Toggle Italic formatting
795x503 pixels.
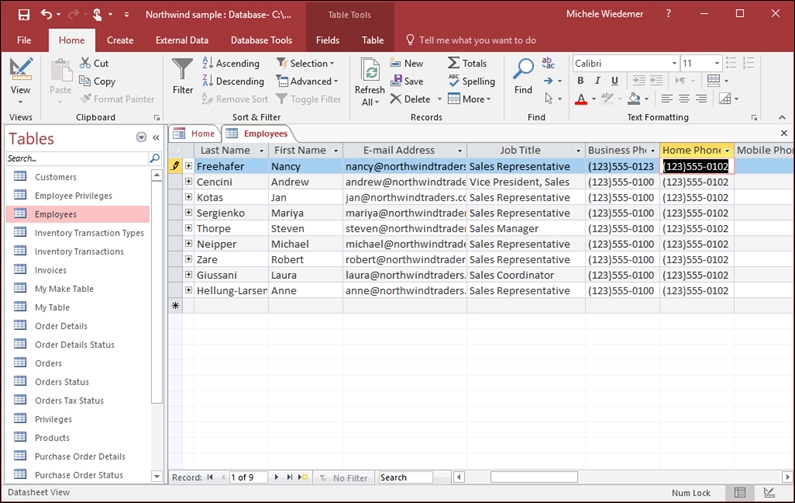(x=598, y=81)
